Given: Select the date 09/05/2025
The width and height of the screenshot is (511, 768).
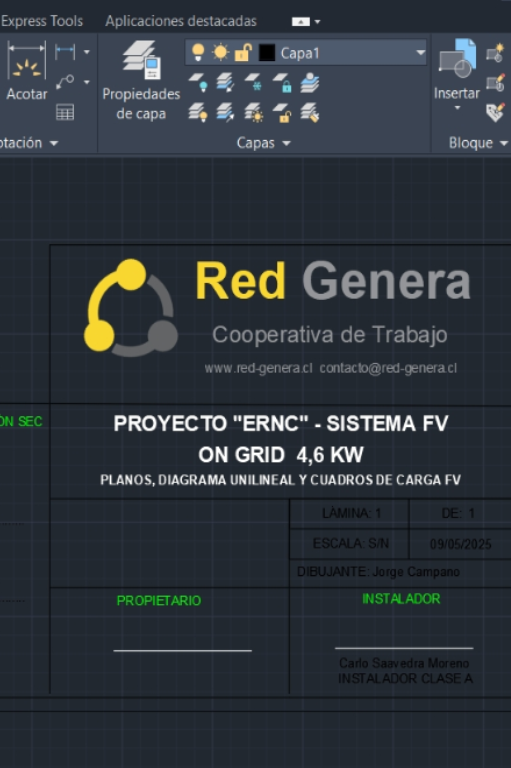Looking at the screenshot, I should (x=461, y=544).
